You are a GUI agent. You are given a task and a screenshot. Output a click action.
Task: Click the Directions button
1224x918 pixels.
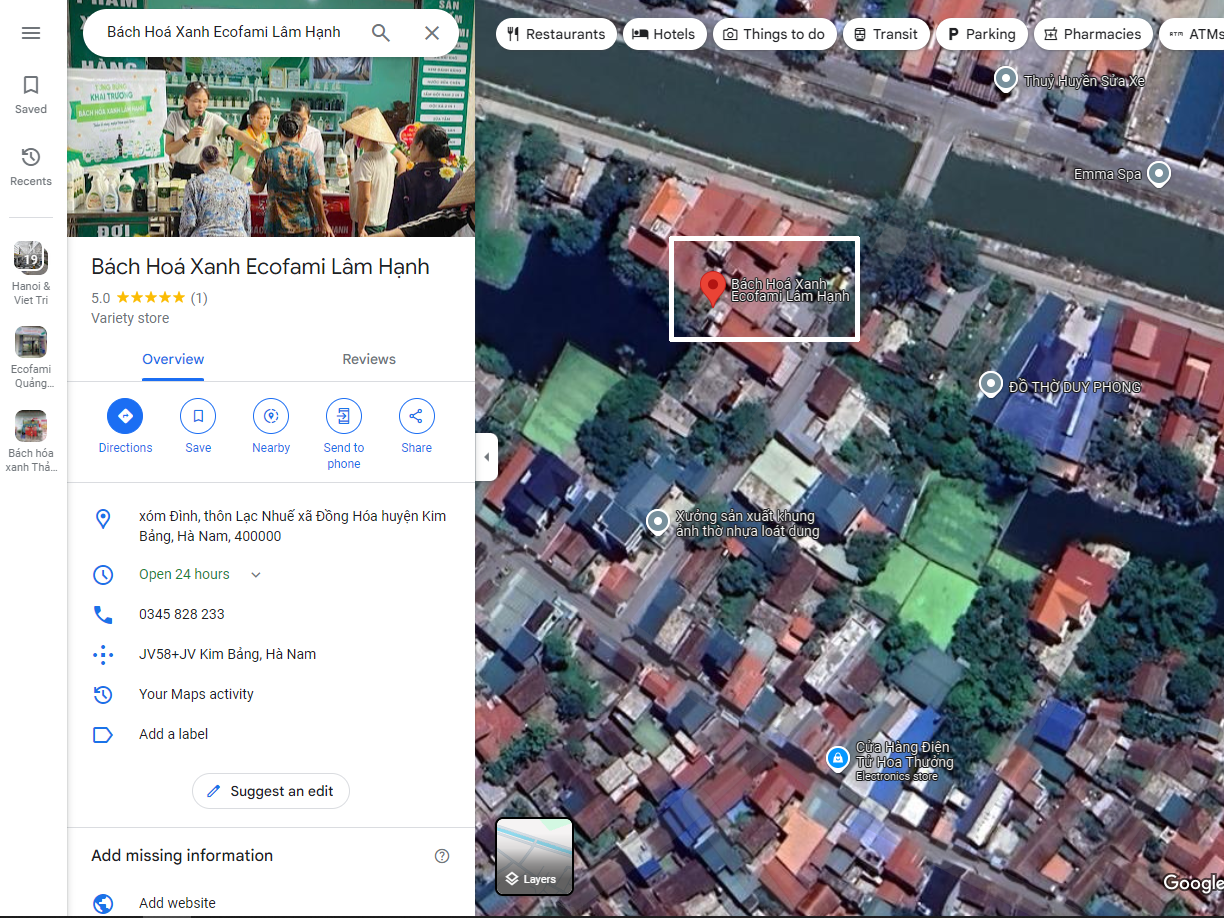pos(125,416)
